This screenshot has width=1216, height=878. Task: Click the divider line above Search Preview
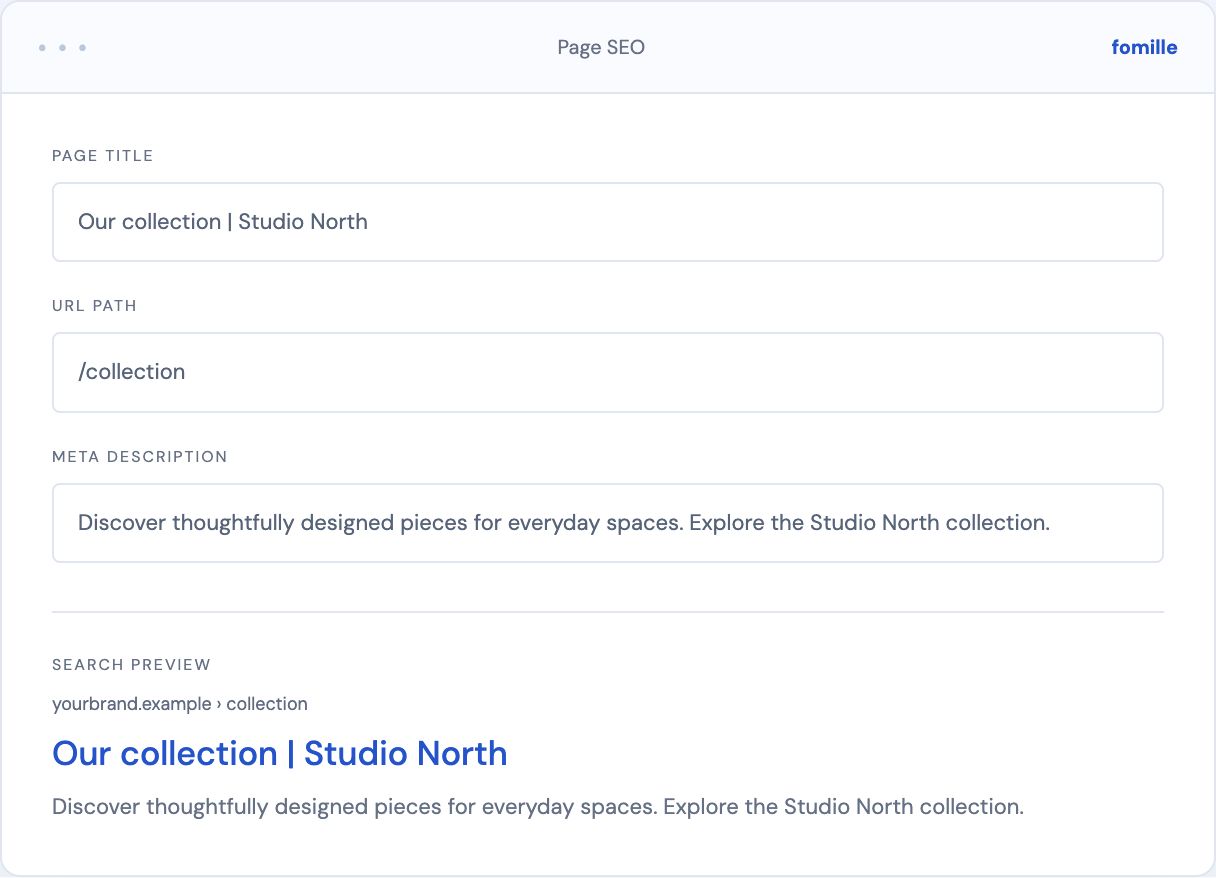click(608, 611)
